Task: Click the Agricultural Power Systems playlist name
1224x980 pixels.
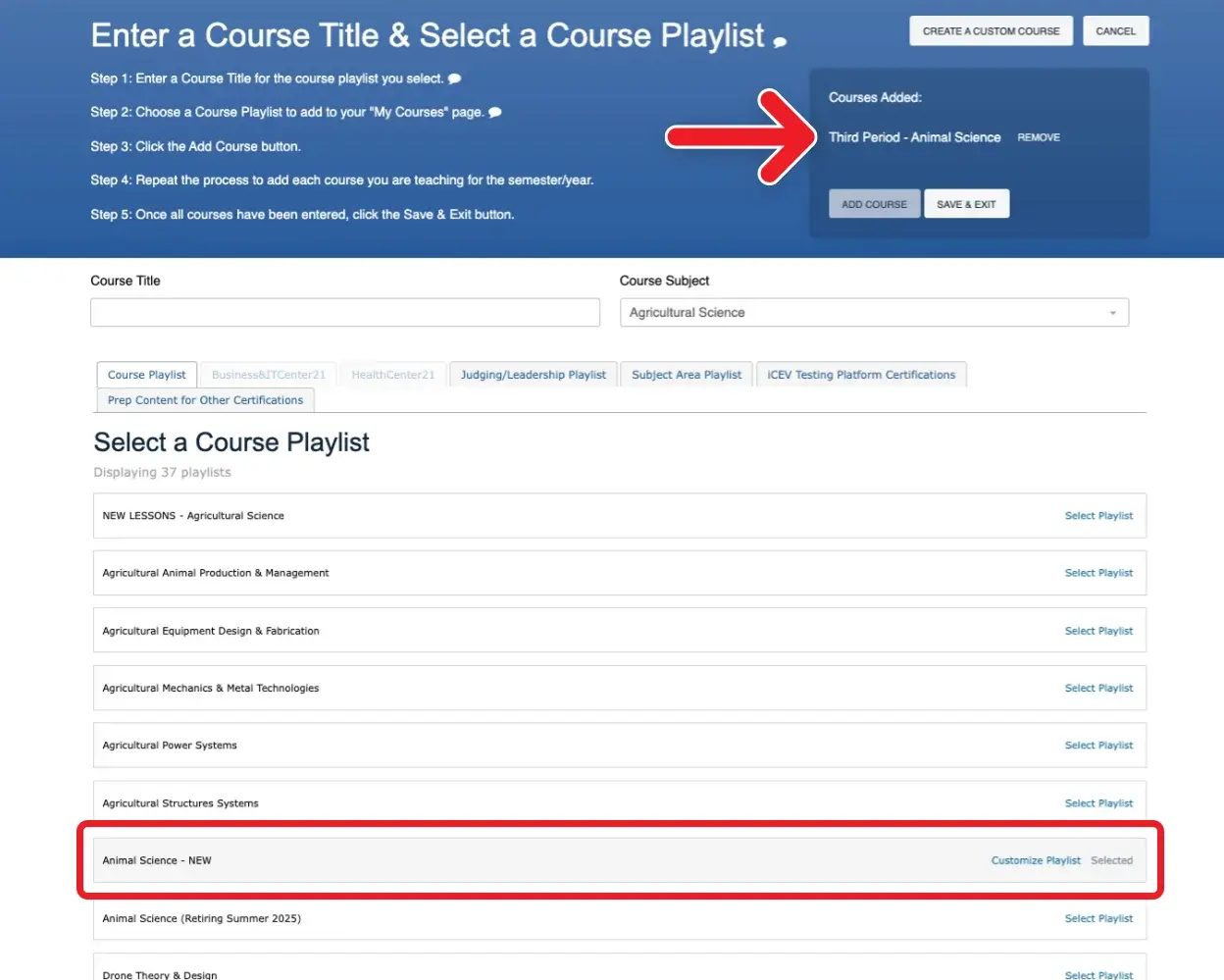Action: pyautogui.click(x=170, y=746)
